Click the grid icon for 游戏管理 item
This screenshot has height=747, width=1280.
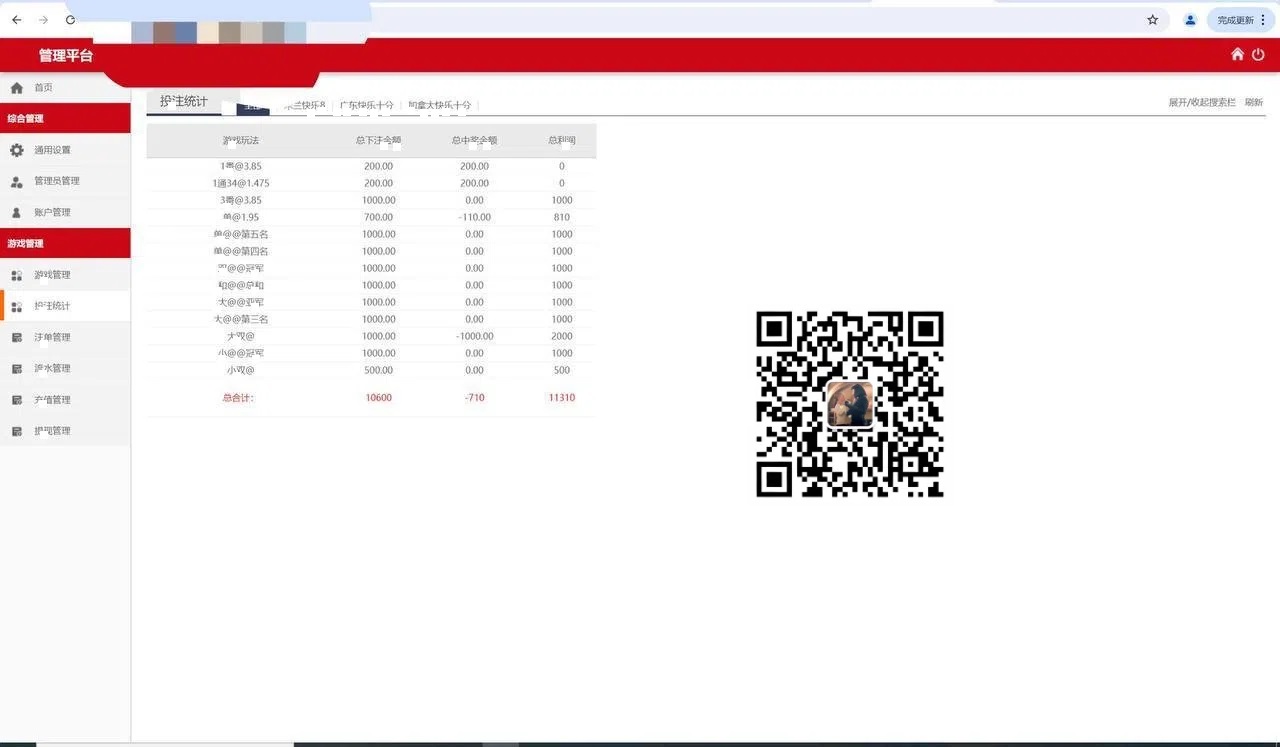tap(16, 275)
